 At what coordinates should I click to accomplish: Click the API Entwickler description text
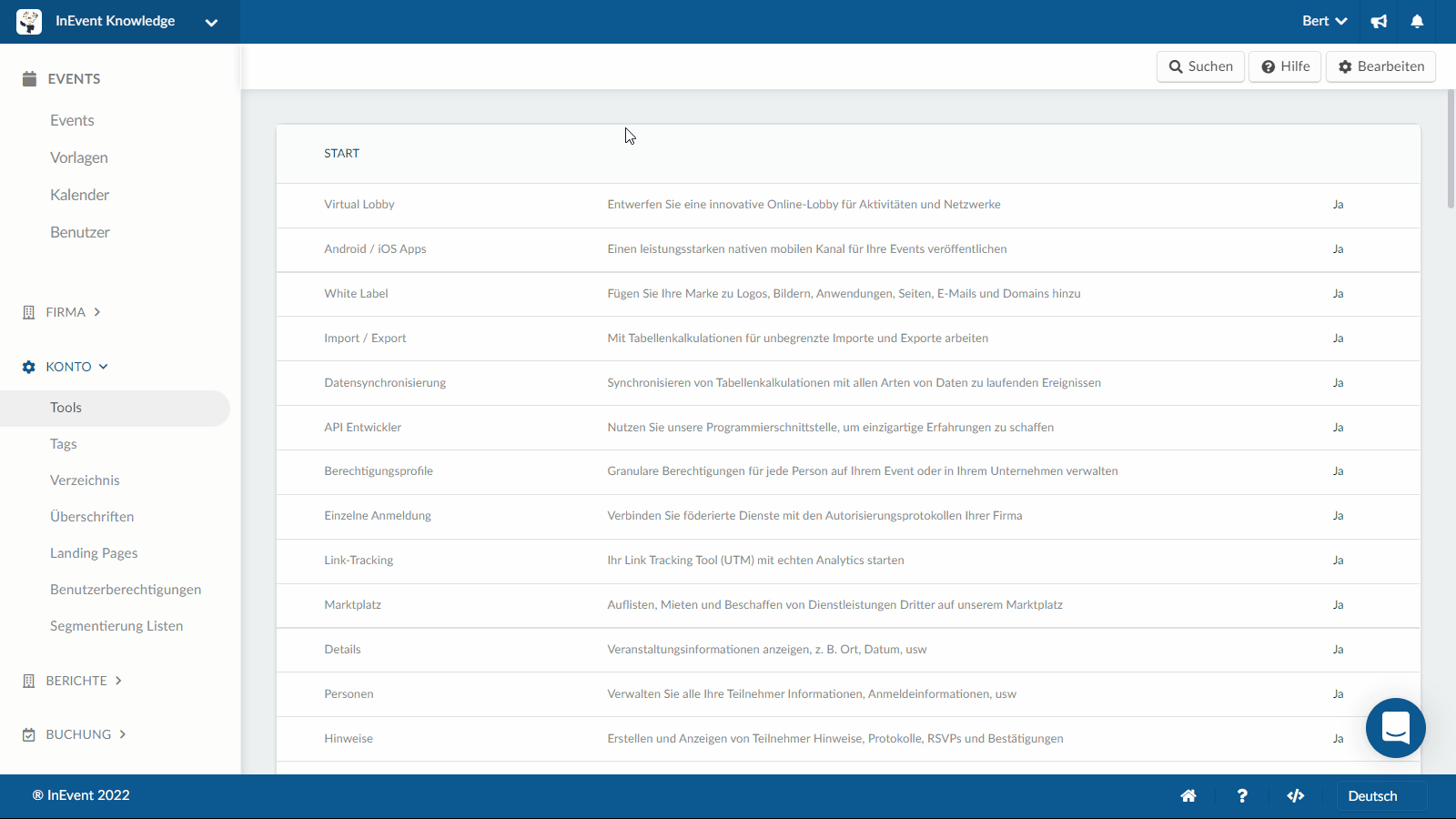(x=830, y=428)
